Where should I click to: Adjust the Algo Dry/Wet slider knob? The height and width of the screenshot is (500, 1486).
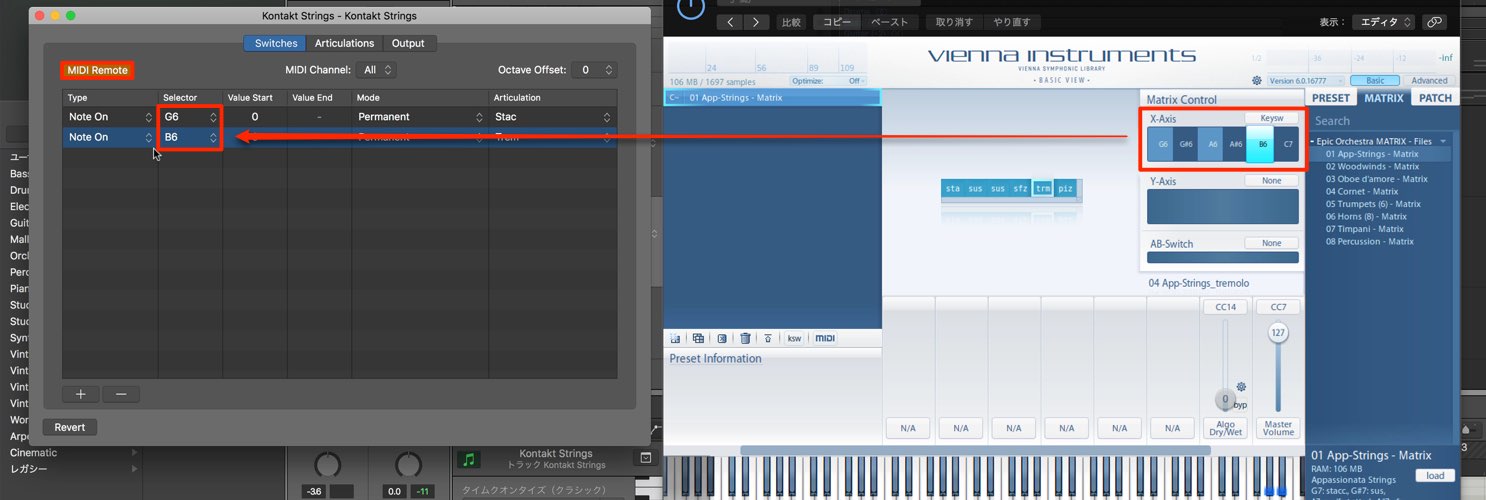[x=1224, y=399]
